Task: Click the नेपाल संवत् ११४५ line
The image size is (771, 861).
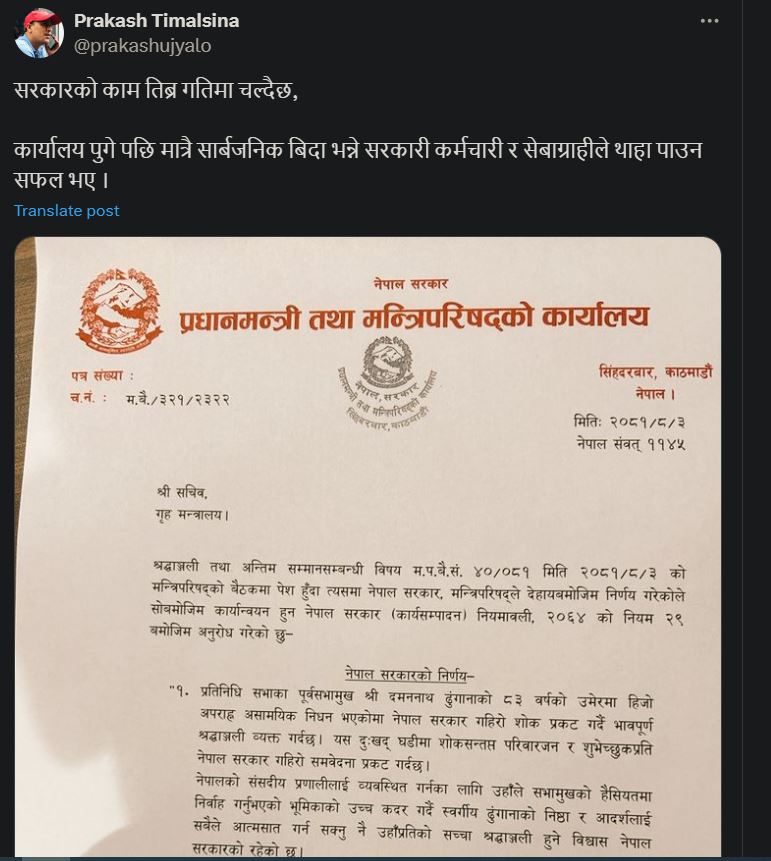Action: pos(631,444)
